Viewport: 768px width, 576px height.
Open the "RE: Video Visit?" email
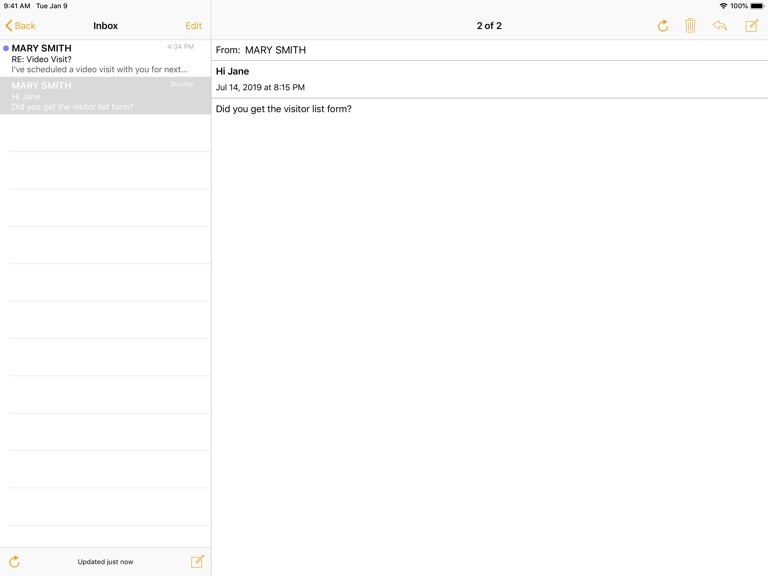click(100, 59)
